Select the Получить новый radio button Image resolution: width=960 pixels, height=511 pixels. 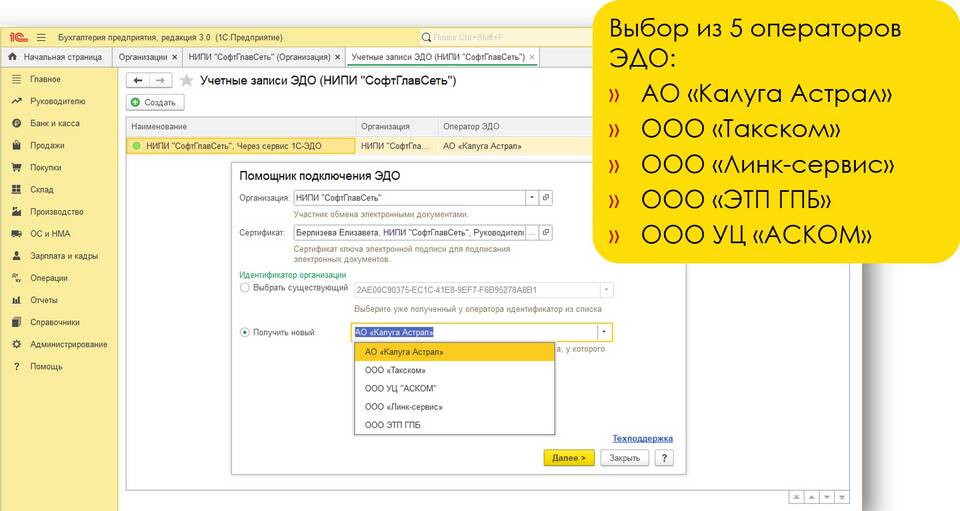pos(245,332)
